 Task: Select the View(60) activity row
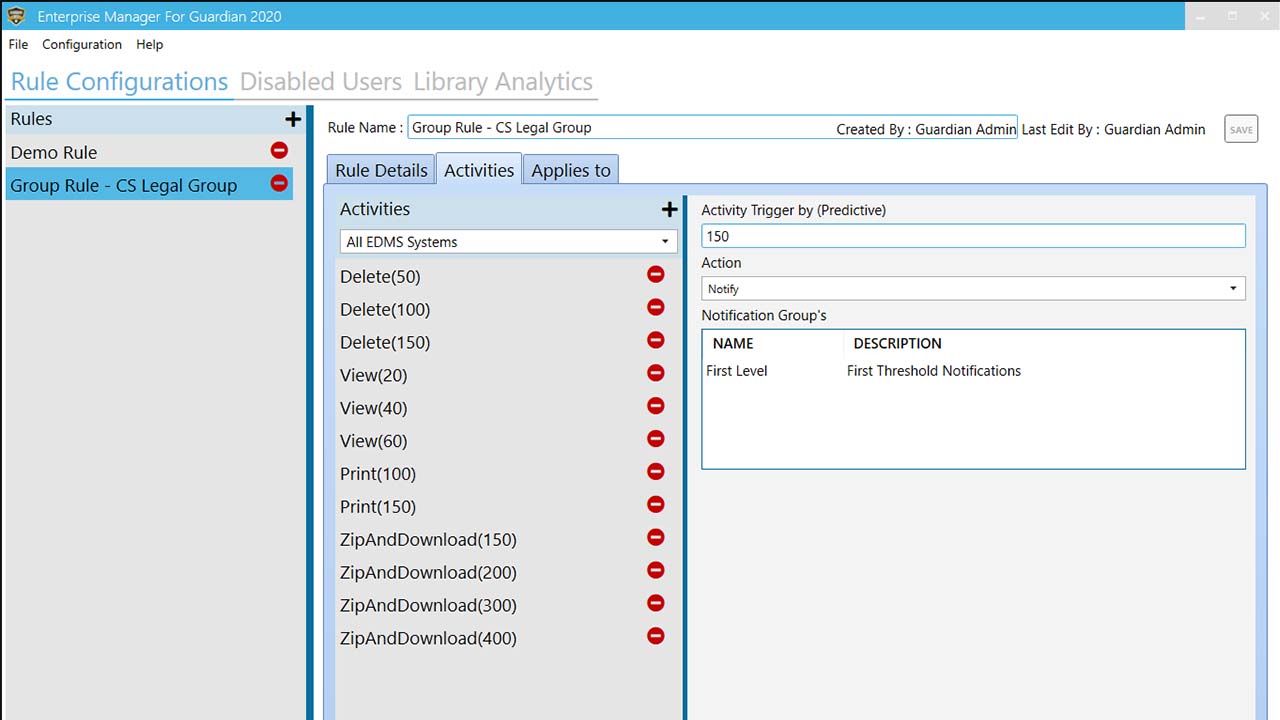click(x=506, y=441)
